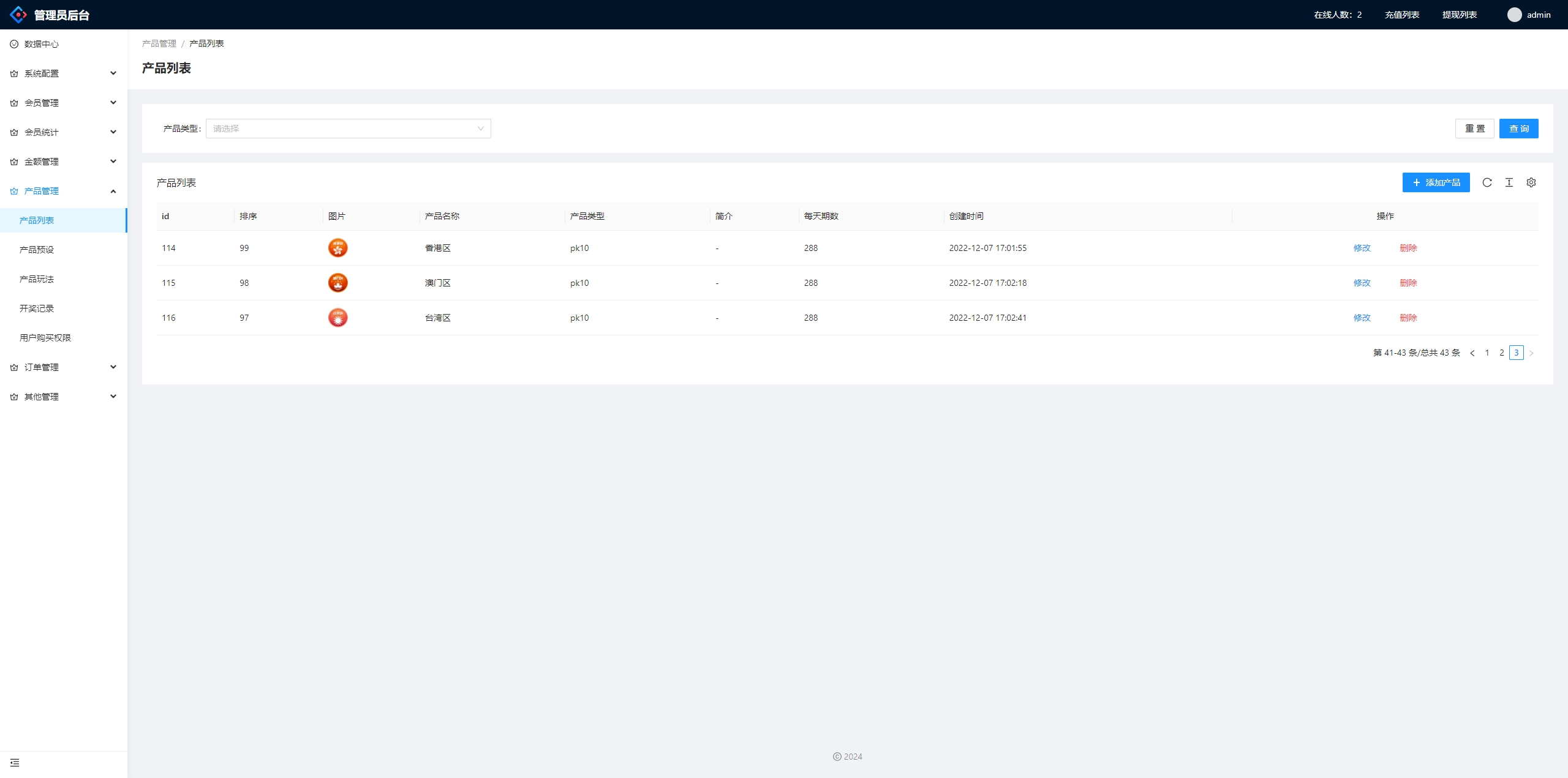Click the 查询 button
The image size is (1568, 778).
point(1518,129)
